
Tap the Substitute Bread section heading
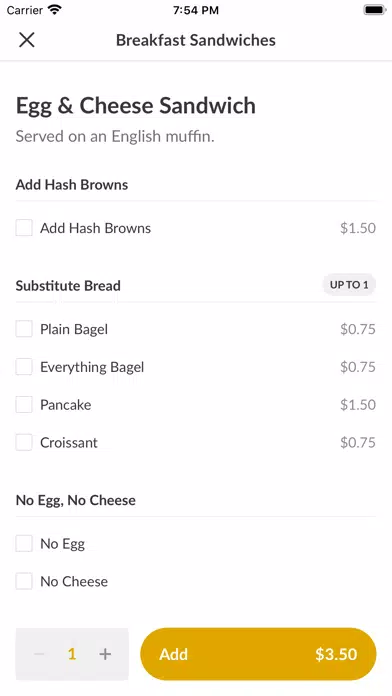[x=68, y=285]
